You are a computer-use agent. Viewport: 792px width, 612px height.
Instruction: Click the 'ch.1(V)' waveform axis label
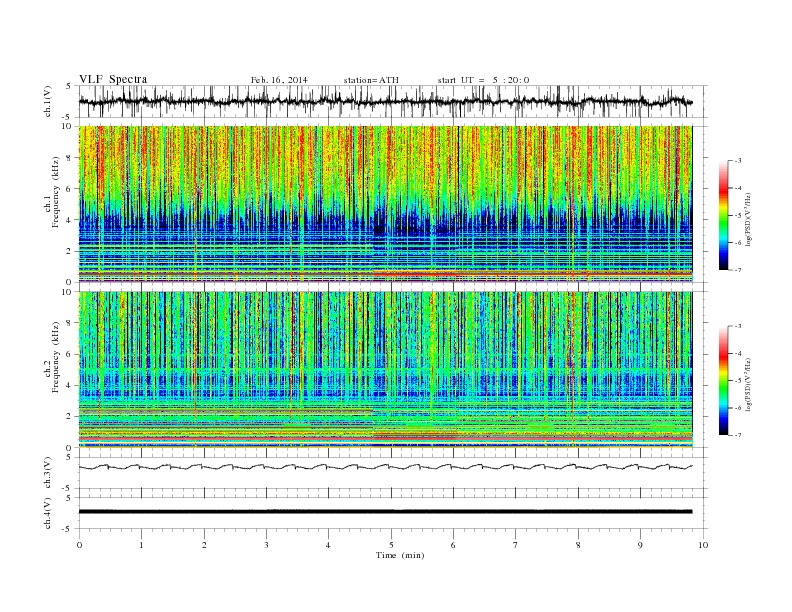(48, 102)
